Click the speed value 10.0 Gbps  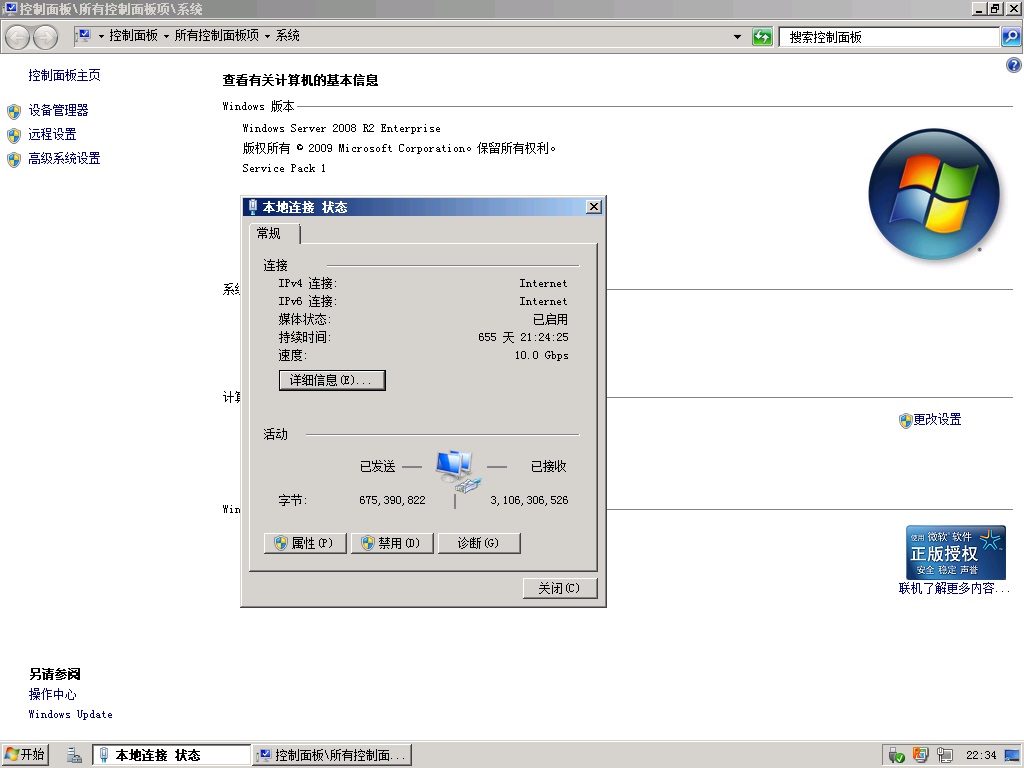point(541,355)
